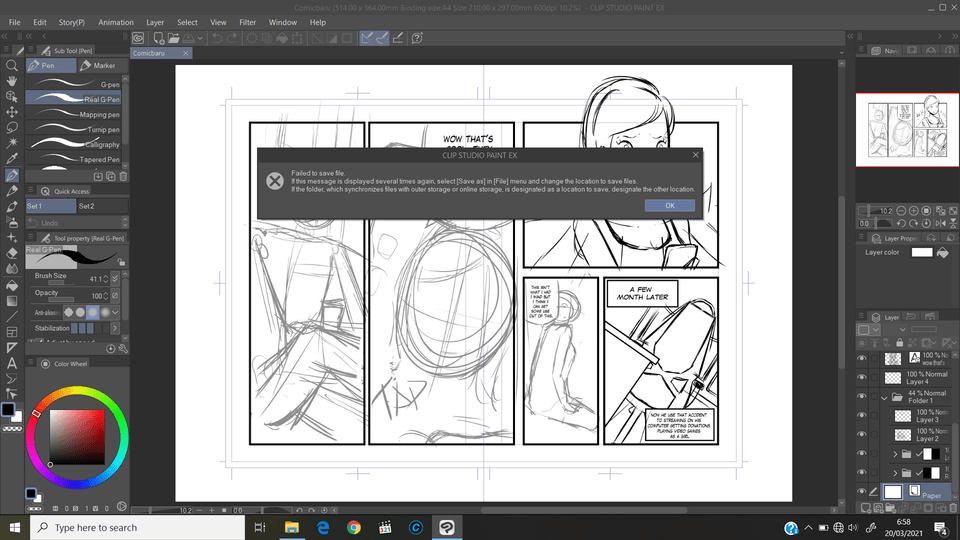
Task: Create a new document from toolbar
Action: click(x=159, y=38)
